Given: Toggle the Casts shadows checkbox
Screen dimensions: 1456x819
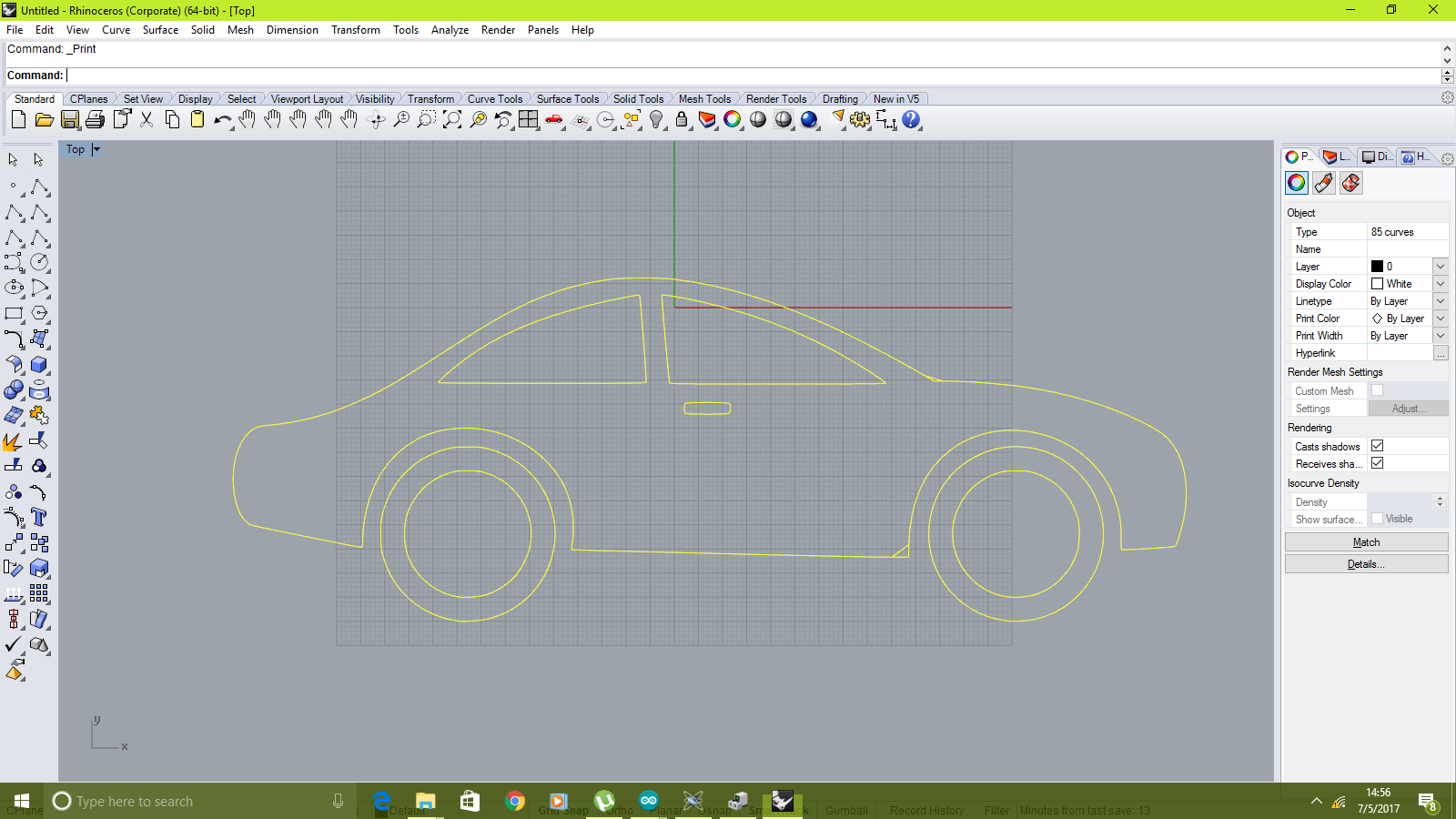Looking at the screenshot, I should [x=1377, y=446].
